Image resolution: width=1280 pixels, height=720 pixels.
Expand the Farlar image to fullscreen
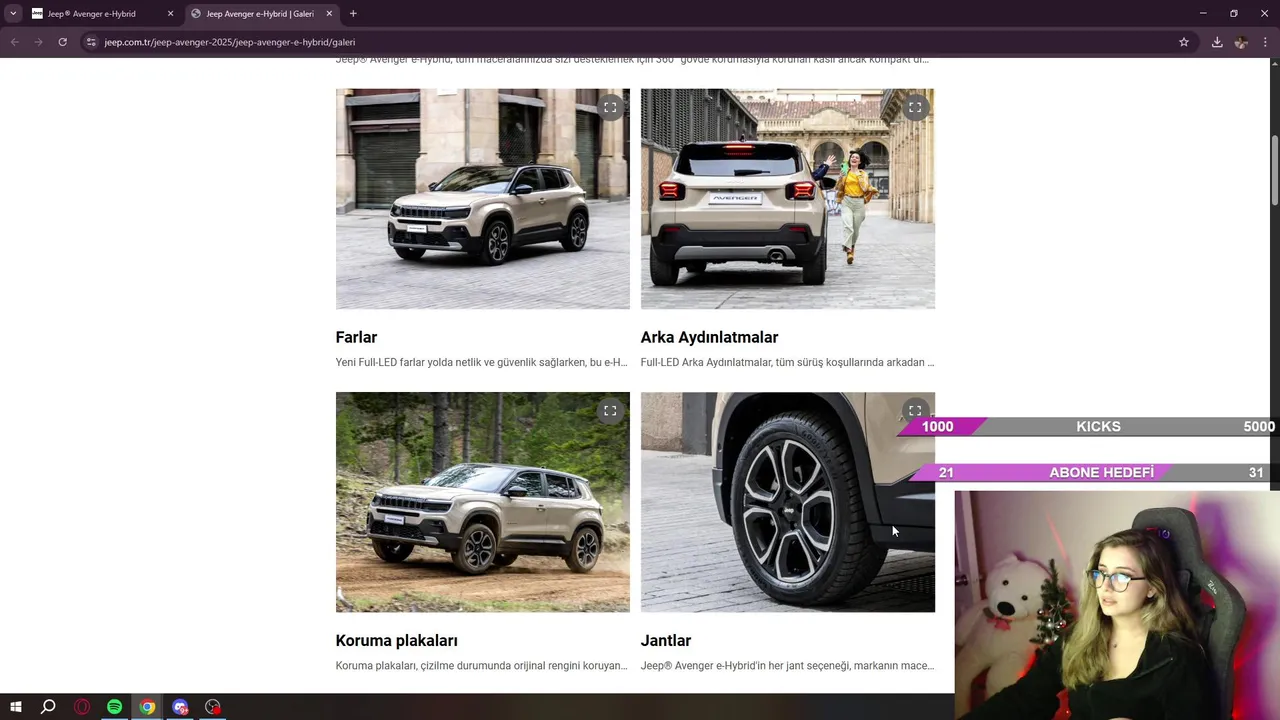point(610,107)
